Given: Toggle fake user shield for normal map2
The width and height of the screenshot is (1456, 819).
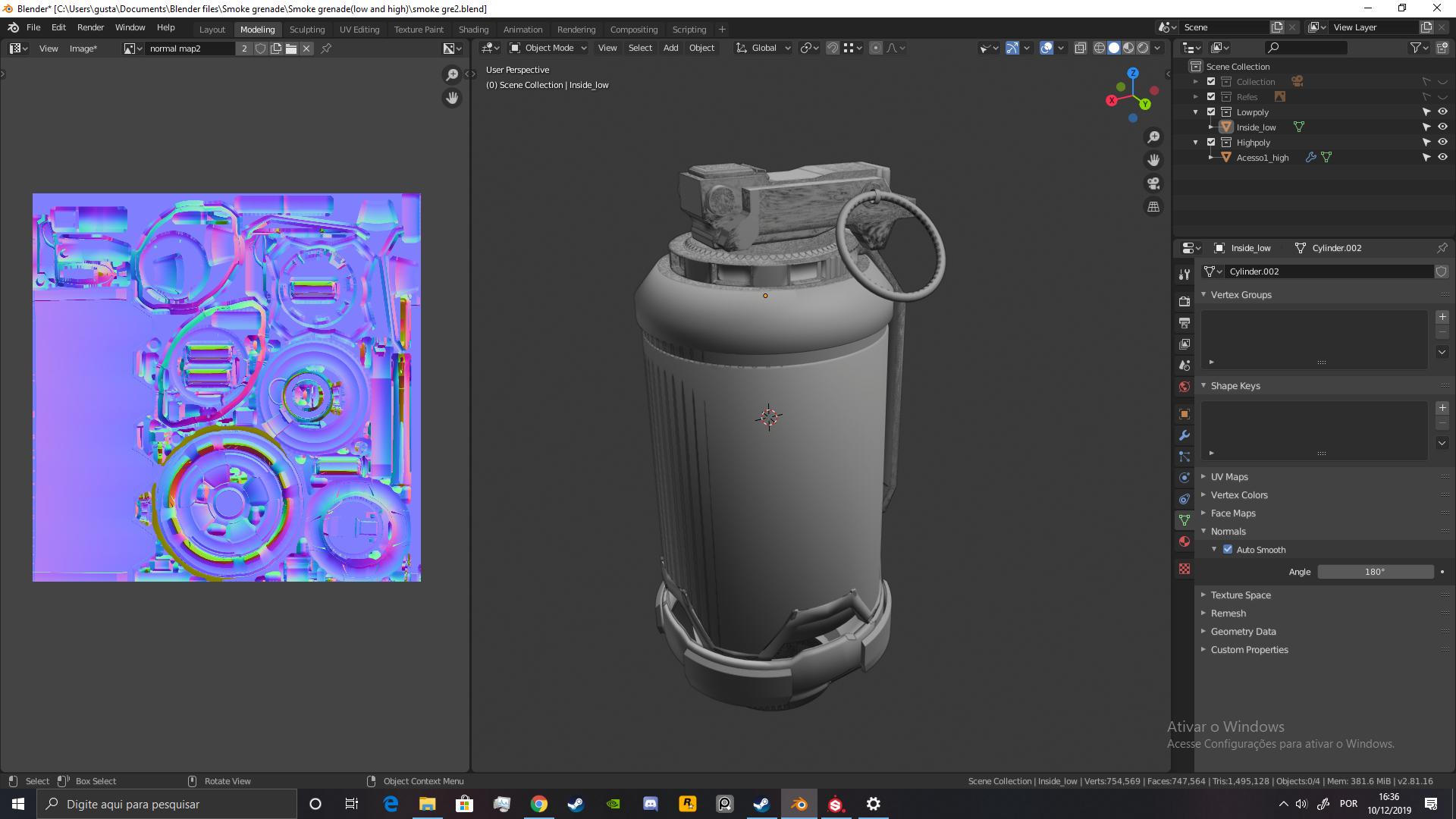Looking at the screenshot, I should (260, 49).
